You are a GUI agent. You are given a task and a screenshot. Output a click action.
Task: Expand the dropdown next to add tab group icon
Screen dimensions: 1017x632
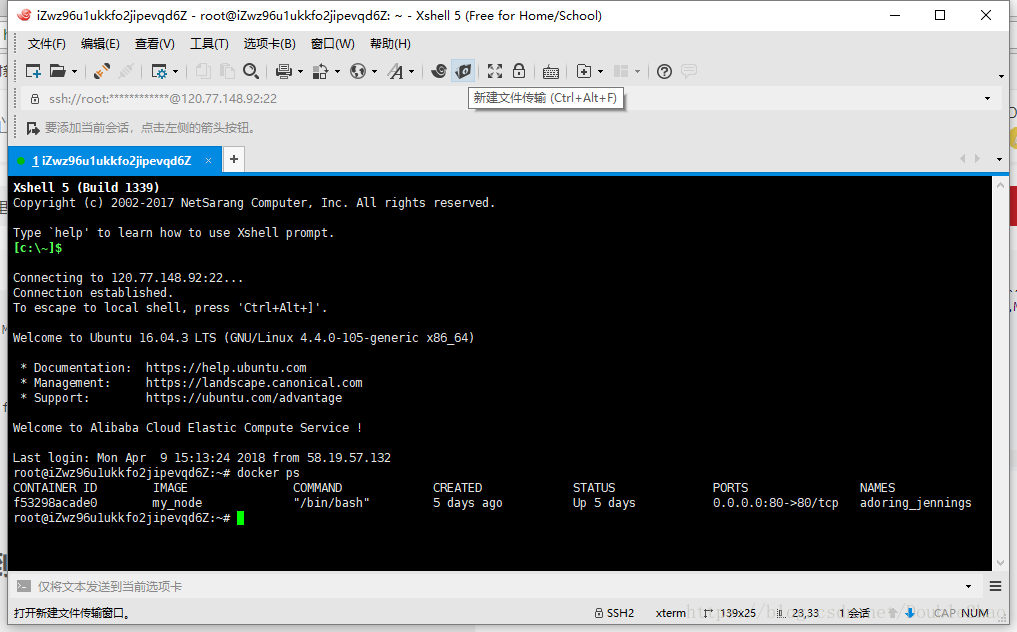click(601, 71)
